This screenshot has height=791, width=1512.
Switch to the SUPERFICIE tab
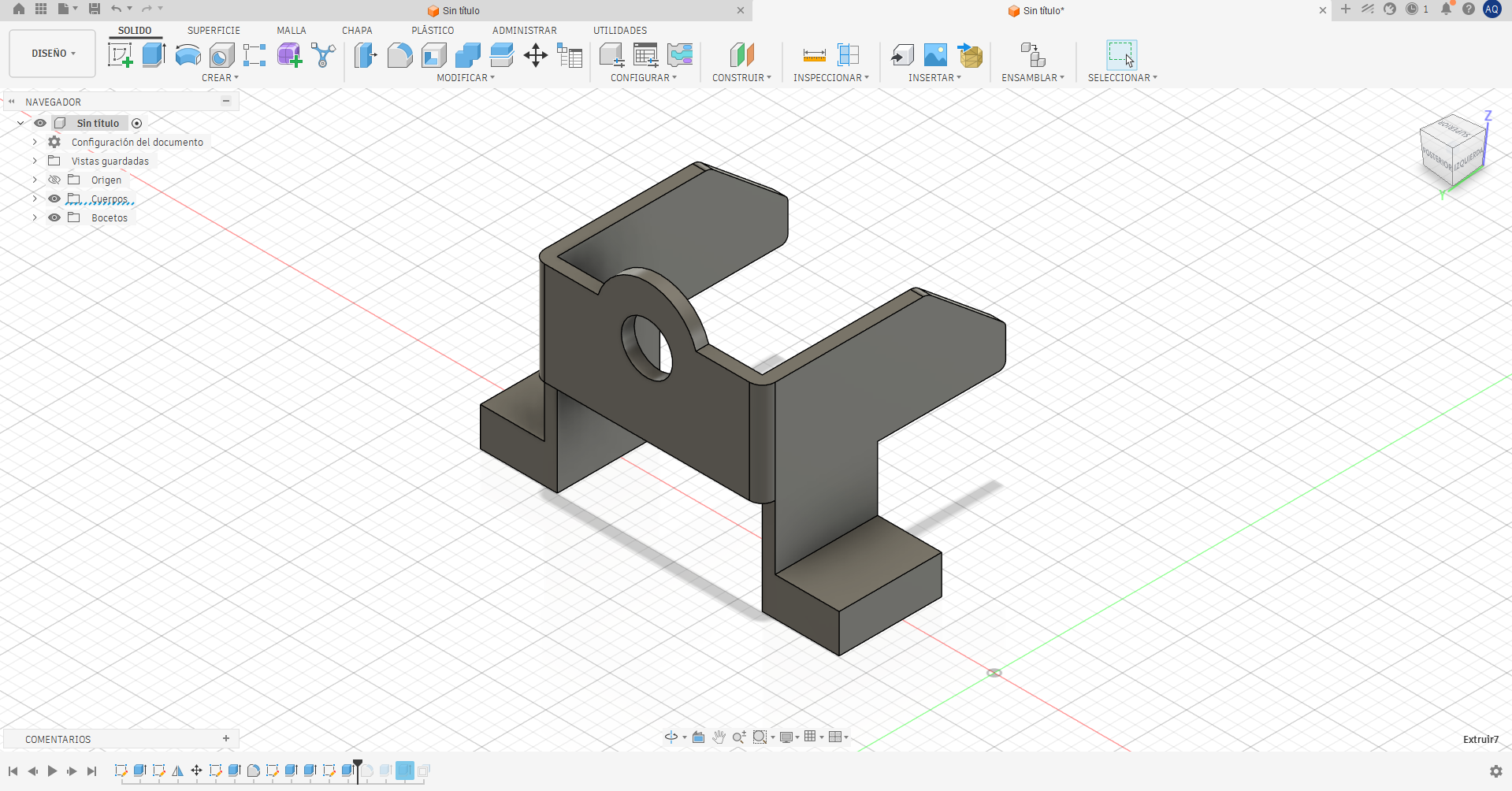[214, 31]
